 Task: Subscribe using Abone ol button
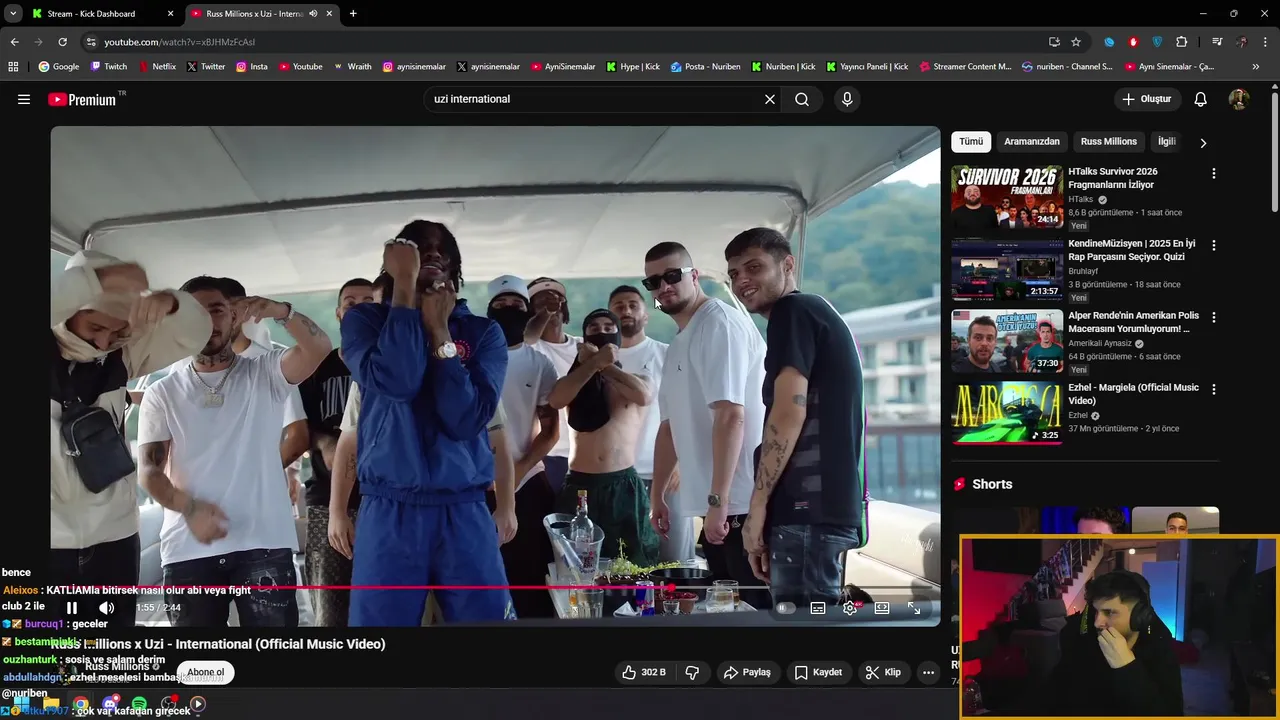[x=206, y=672]
